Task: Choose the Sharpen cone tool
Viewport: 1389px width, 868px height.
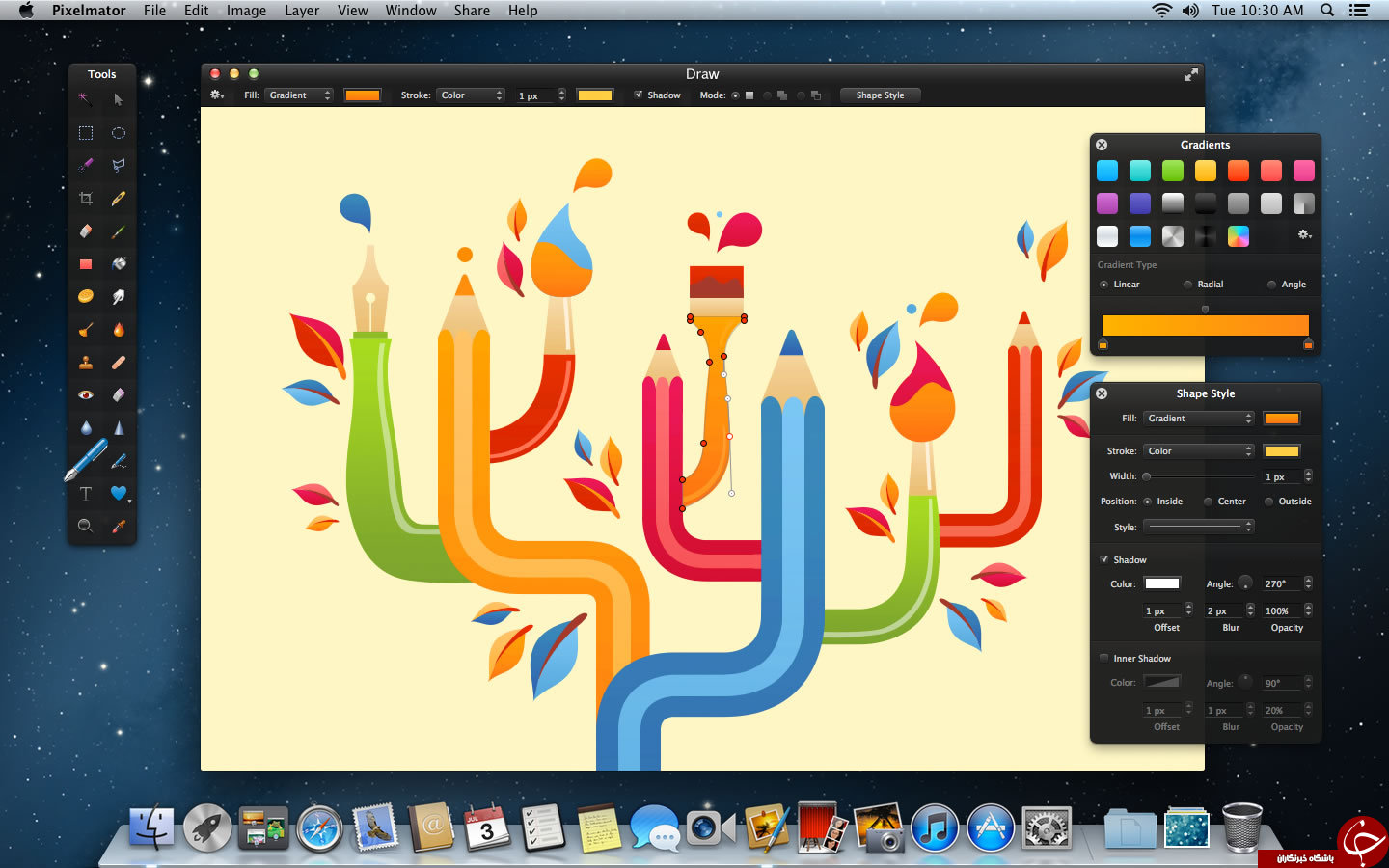Action: [118, 427]
